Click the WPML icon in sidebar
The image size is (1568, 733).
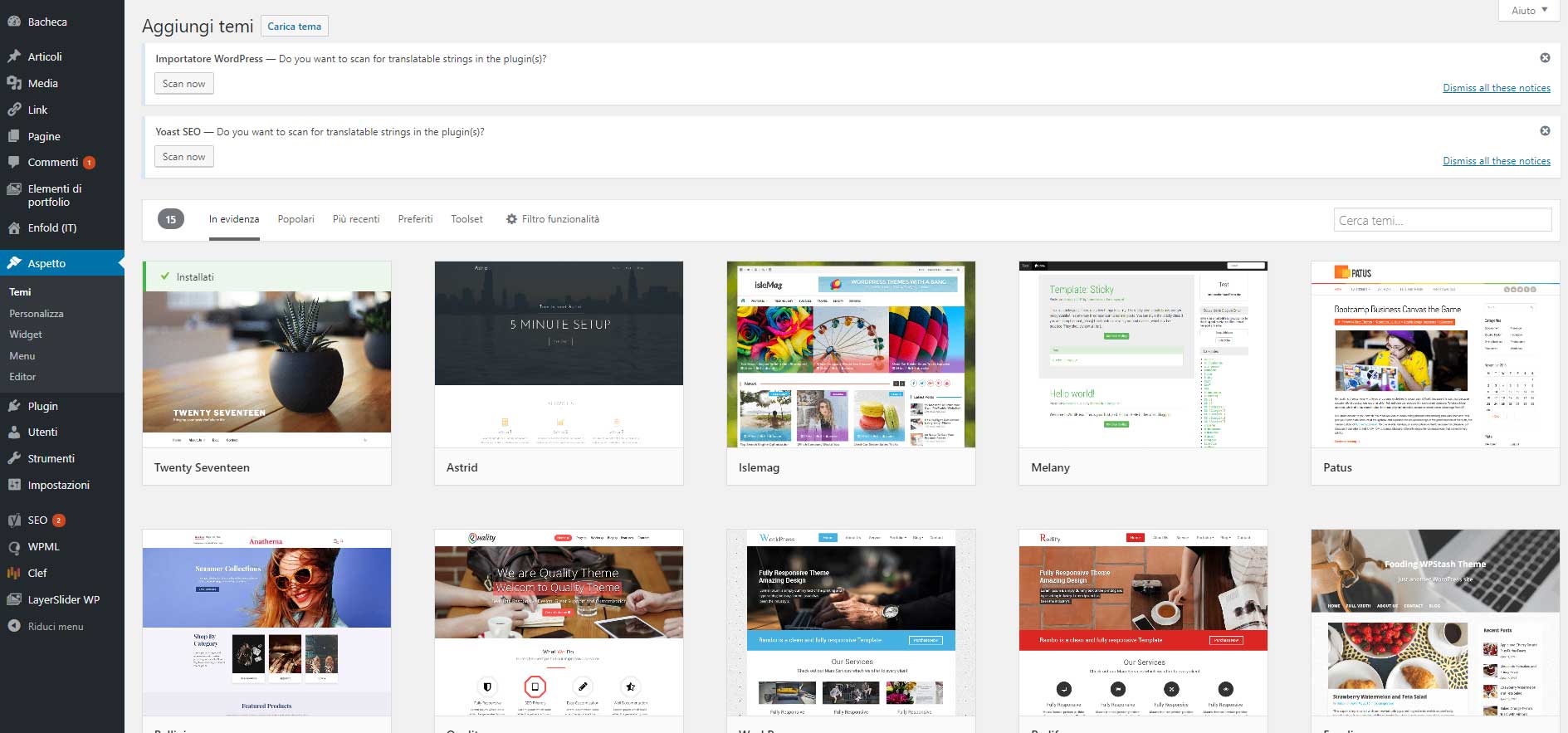[x=14, y=547]
